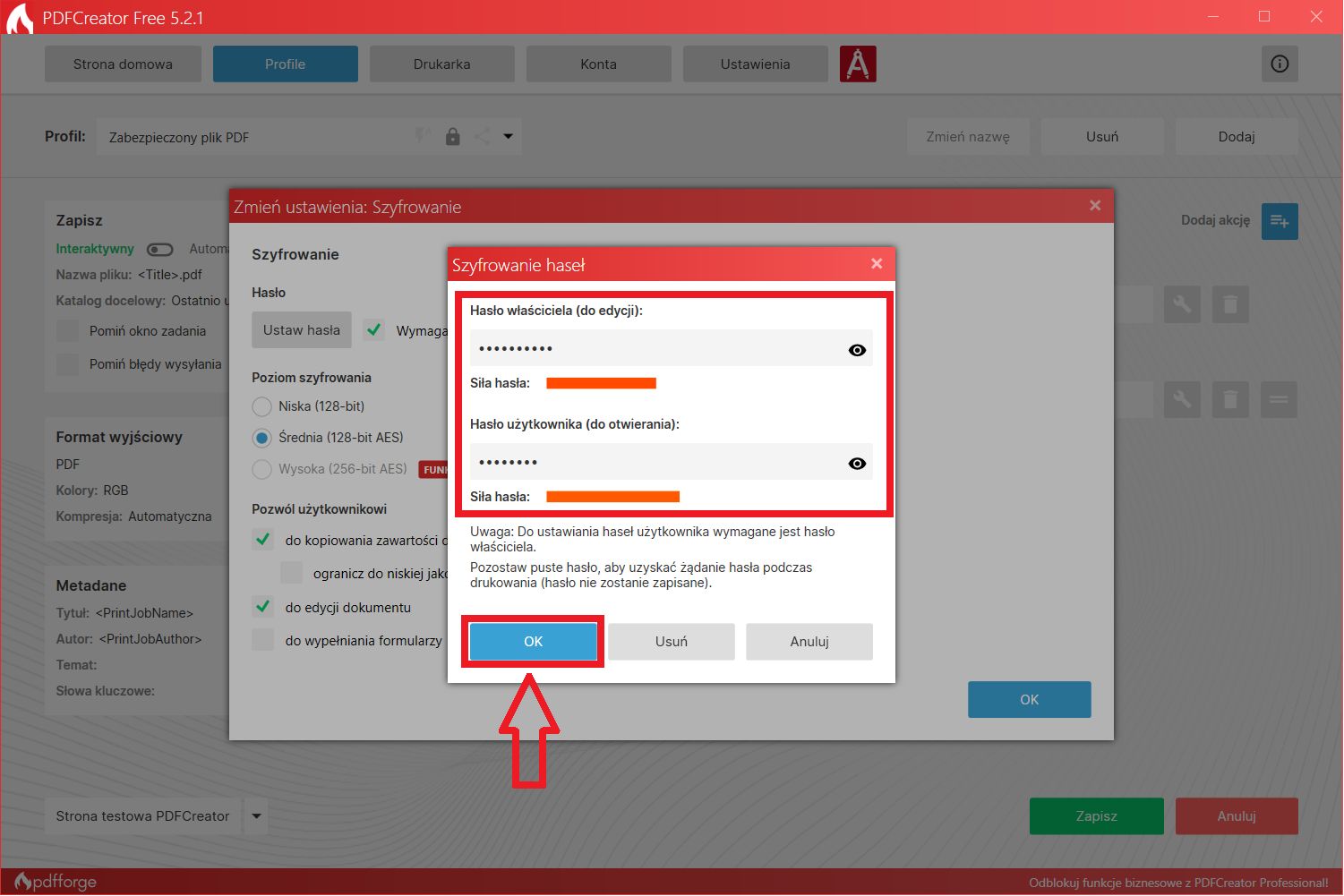Expand the Strona testowa PDFCreator dropdown
The image size is (1344, 896).
click(256, 815)
